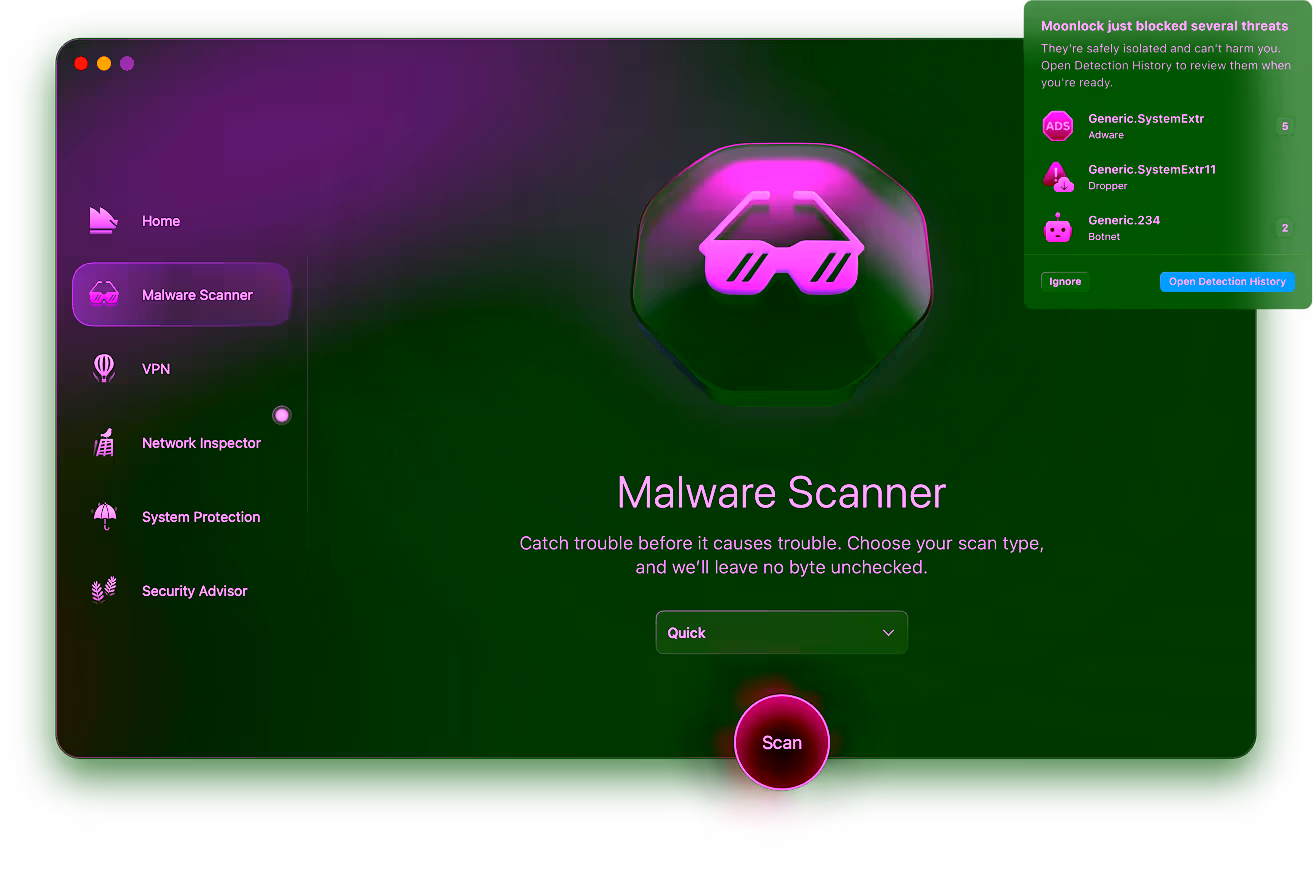Go to VPN section label
This screenshot has width=1313, height=871.
click(x=156, y=369)
